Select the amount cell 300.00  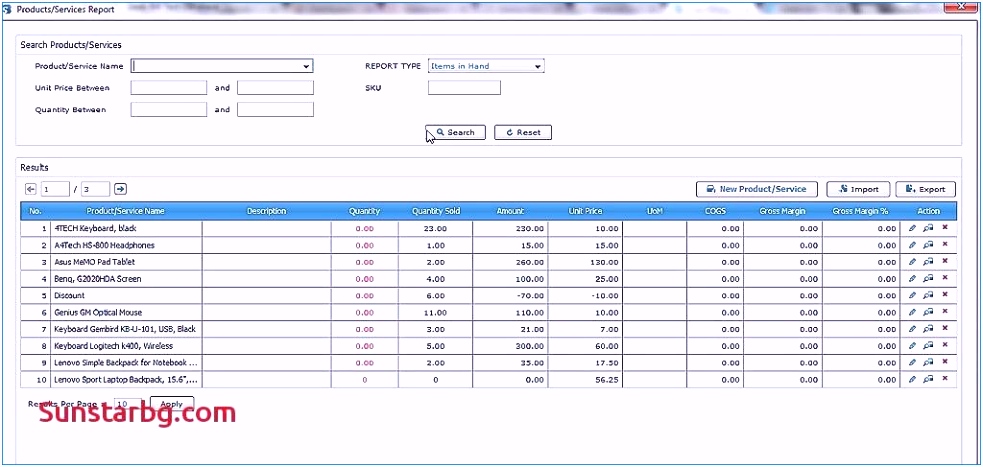pos(510,346)
